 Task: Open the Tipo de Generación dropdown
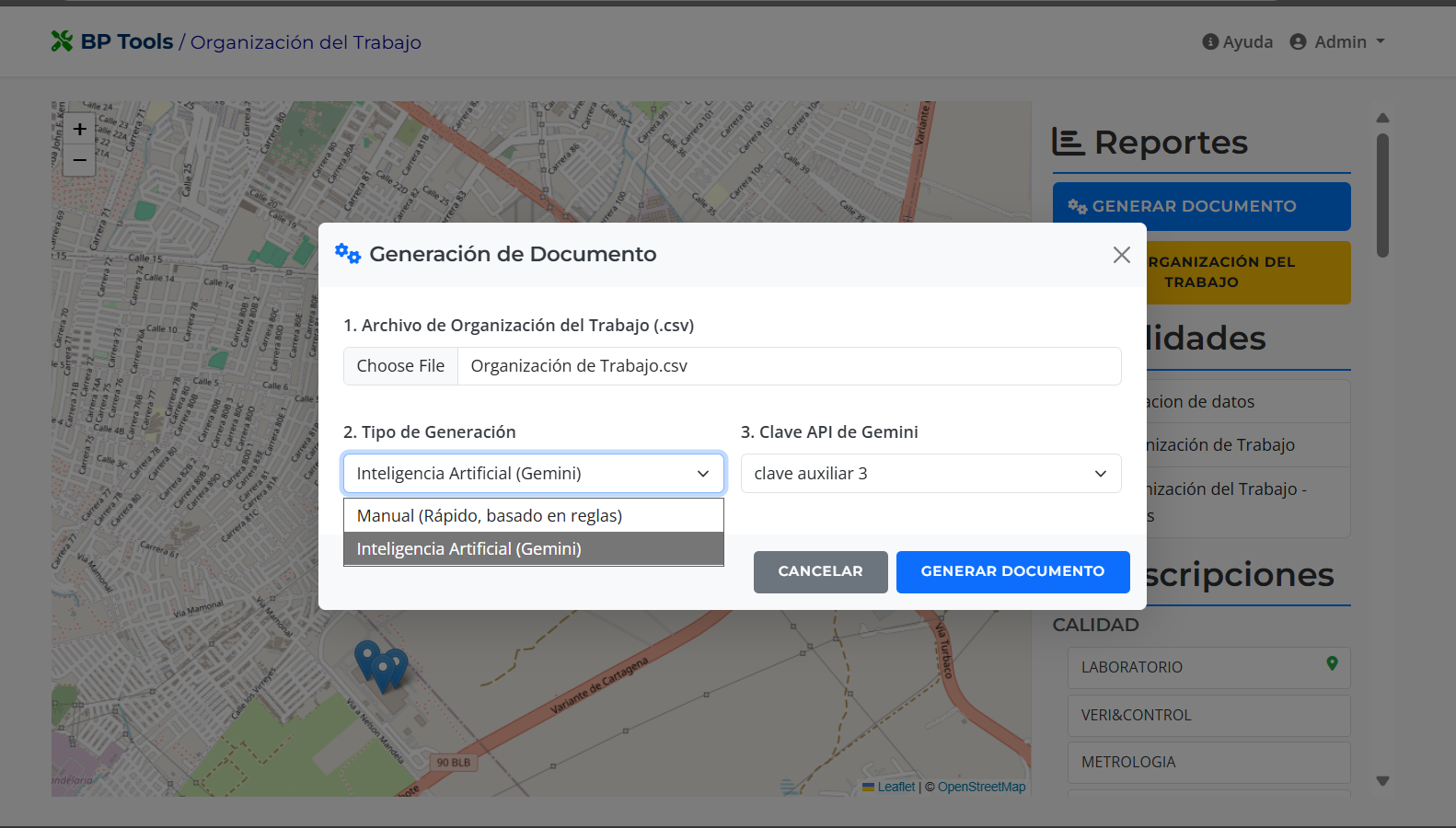(x=534, y=474)
